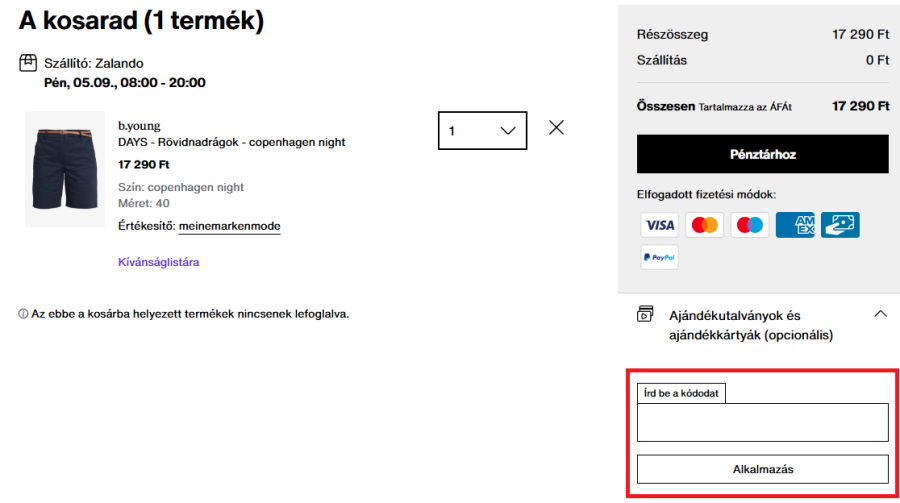Click the bank transfer payment icon
900x503 pixels.
point(840,225)
